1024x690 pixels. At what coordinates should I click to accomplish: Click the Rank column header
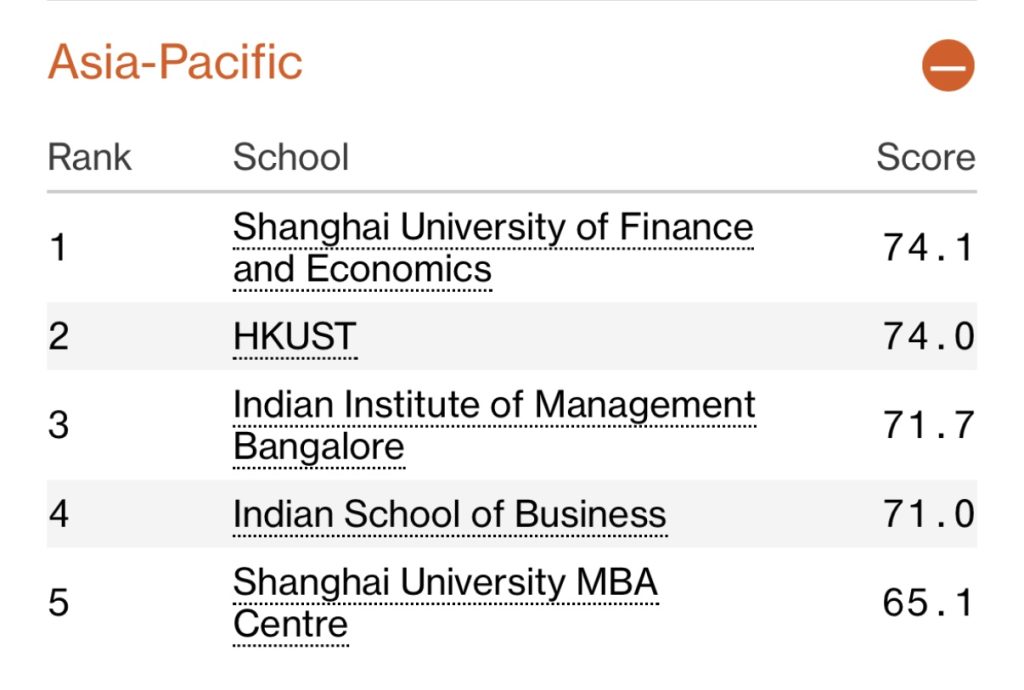[x=90, y=157]
